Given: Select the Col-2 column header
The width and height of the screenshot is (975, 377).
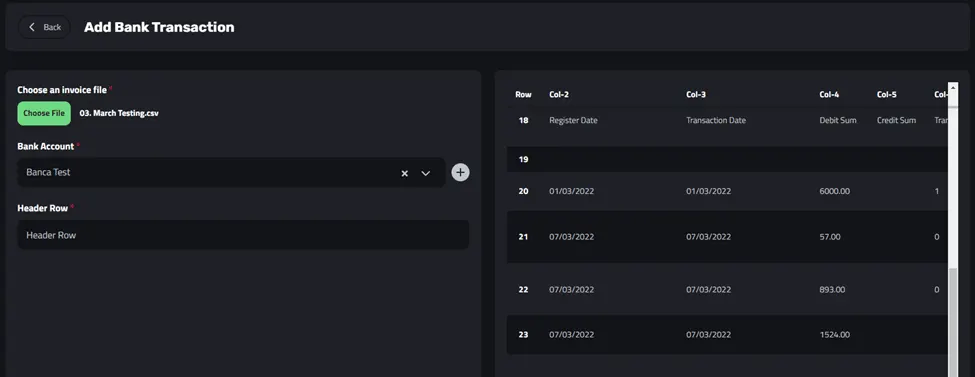Looking at the screenshot, I should 558,95.
